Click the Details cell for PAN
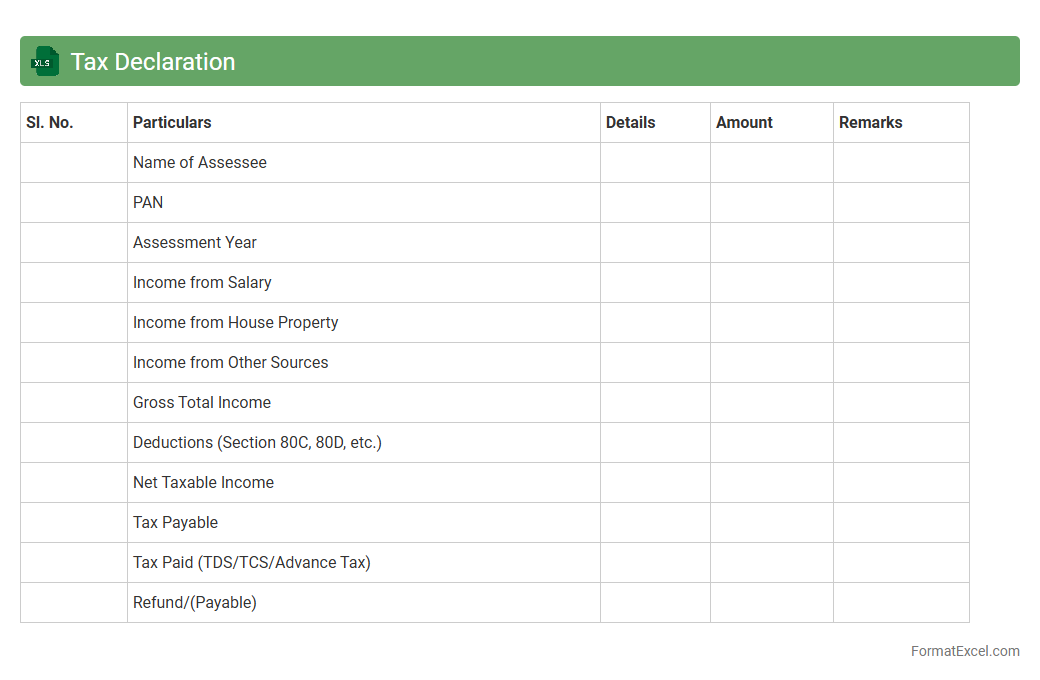 point(655,203)
